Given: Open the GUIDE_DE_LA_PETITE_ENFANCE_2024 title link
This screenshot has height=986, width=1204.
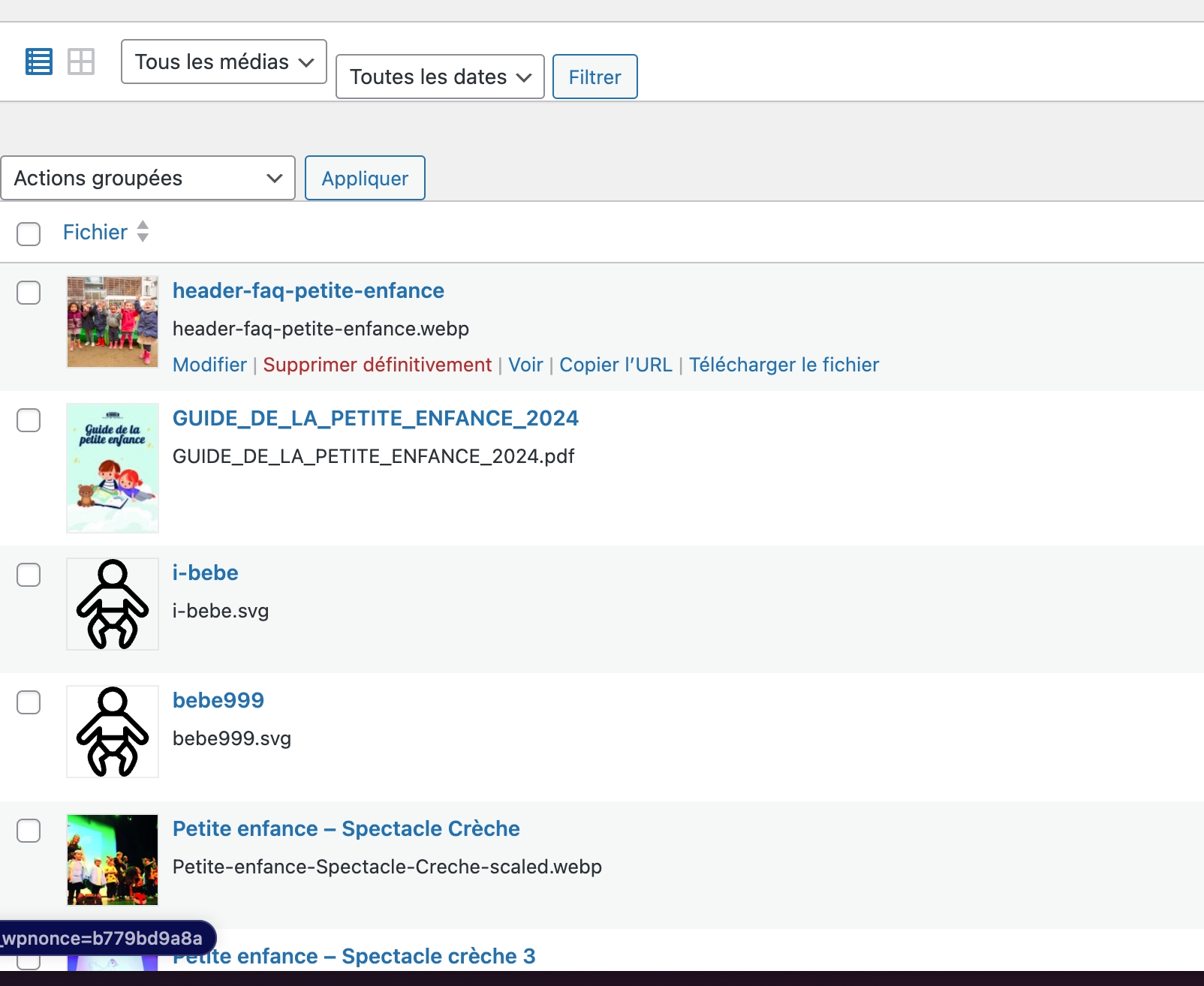Looking at the screenshot, I should (x=375, y=418).
